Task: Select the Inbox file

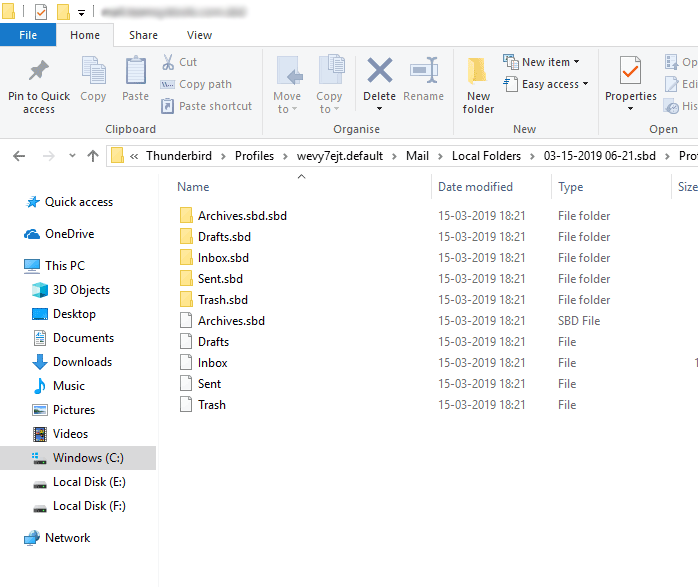Action: pos(212,363)
